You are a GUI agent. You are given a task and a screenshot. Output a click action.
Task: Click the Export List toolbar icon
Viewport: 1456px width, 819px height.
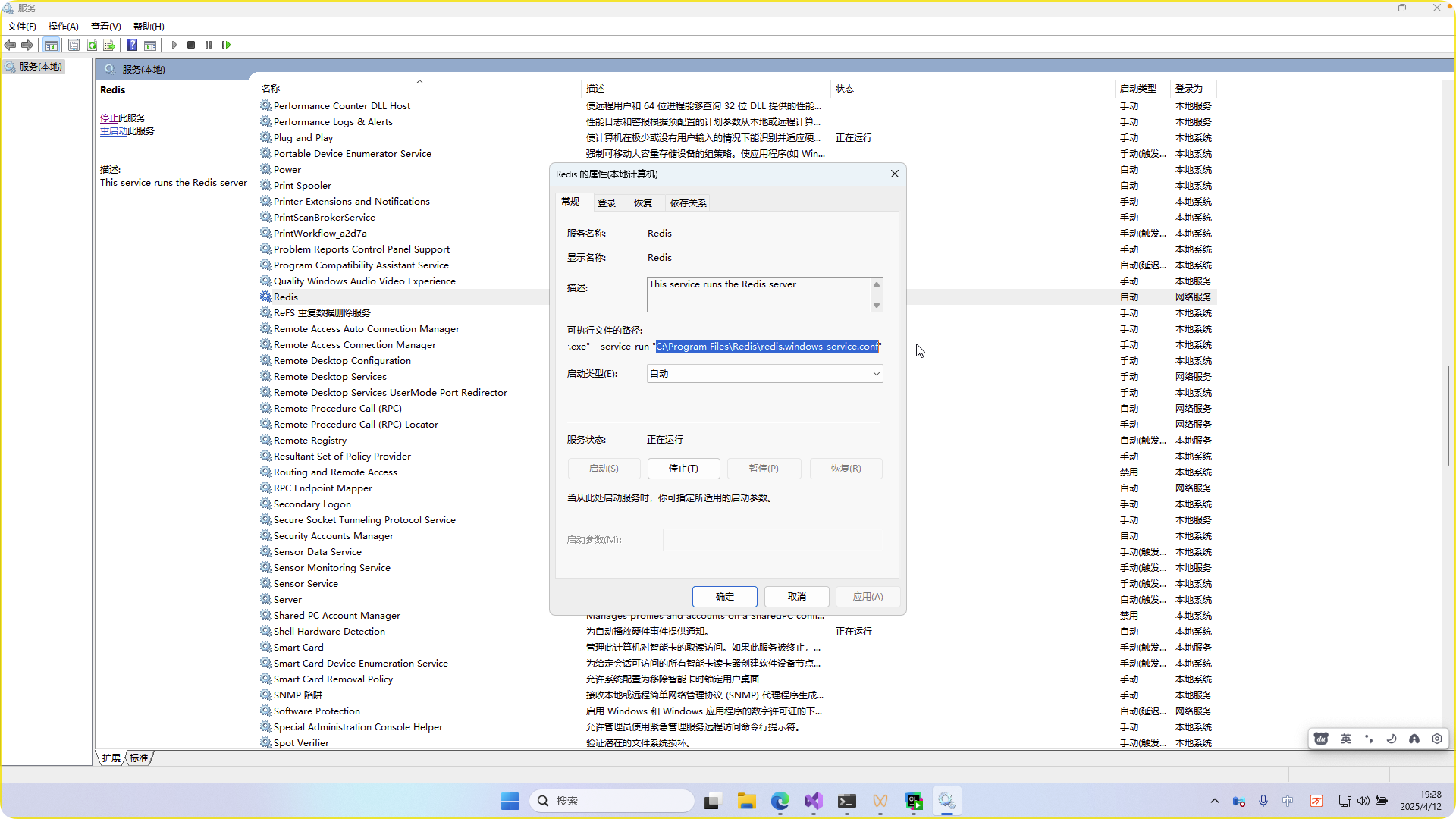pos(109,45)
